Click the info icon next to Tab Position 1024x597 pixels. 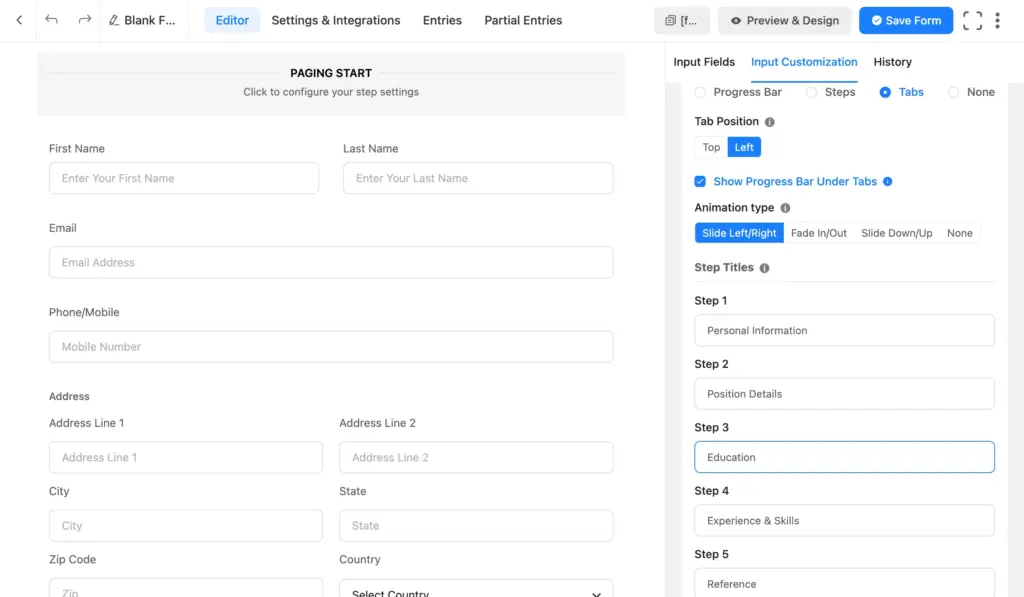769,122
